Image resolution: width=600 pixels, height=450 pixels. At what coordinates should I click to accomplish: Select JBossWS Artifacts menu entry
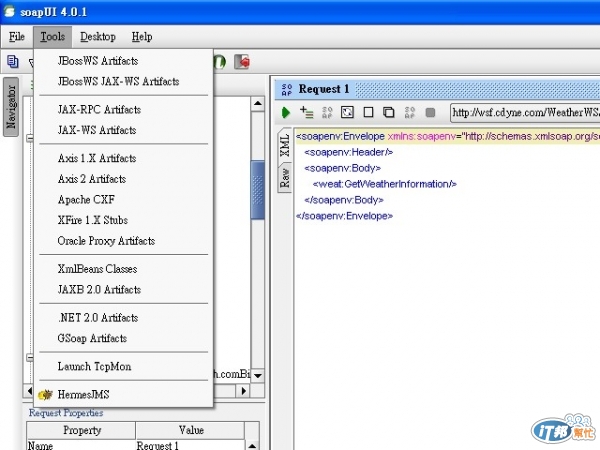click(124, 61)
